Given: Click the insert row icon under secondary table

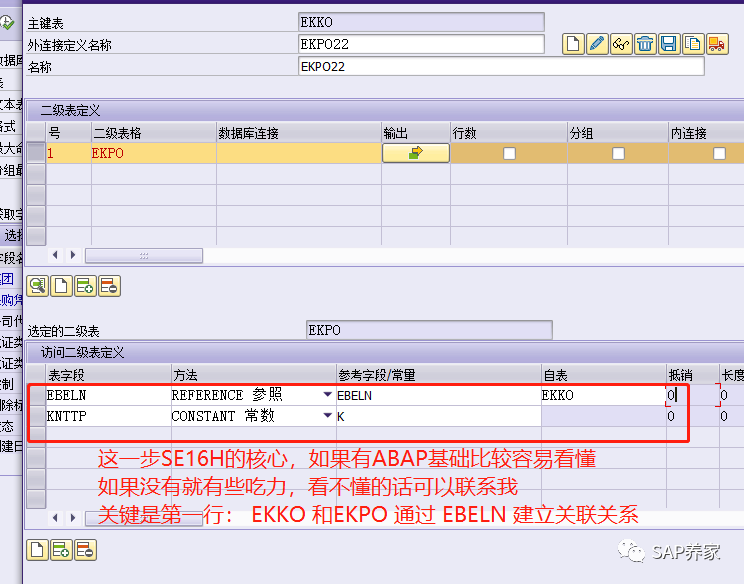Looking at the screenshot, I should tap(85, 286).
